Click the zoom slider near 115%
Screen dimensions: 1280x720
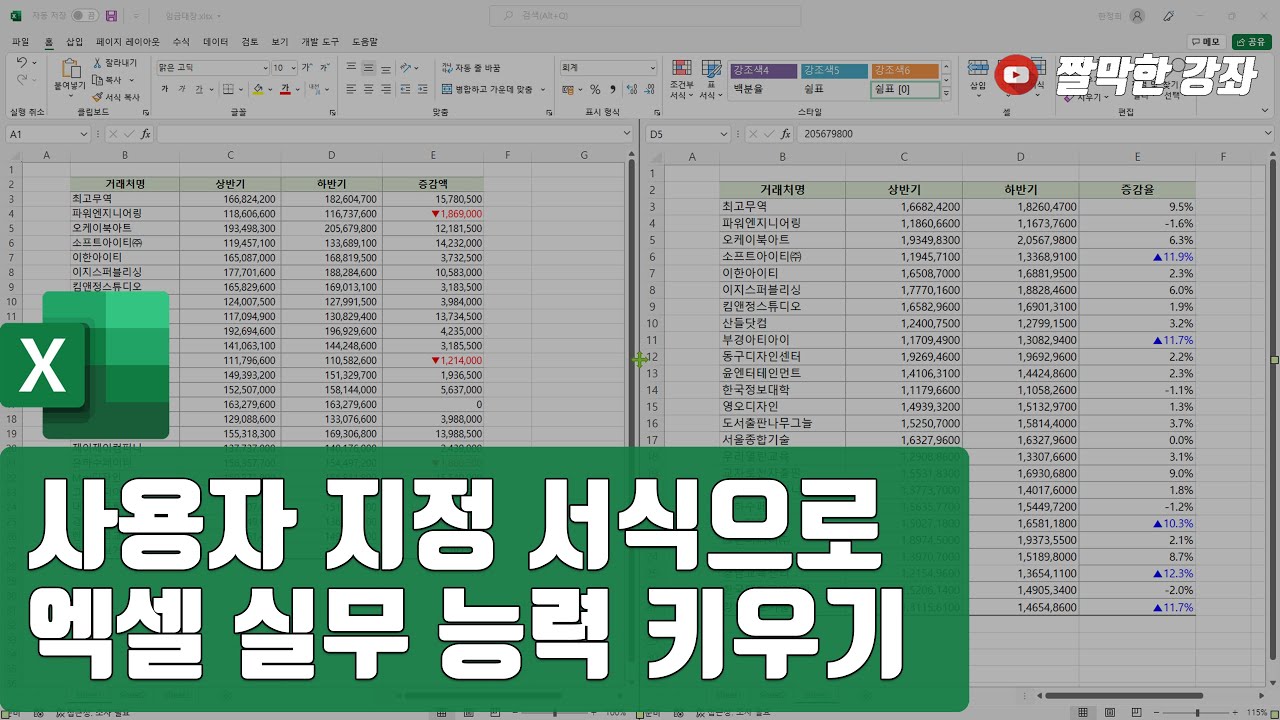tap(1197, 712)
